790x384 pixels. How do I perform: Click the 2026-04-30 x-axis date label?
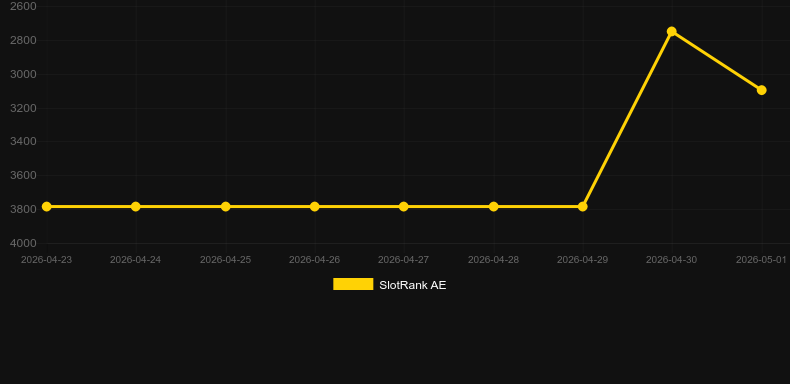(x=672, y=260)
